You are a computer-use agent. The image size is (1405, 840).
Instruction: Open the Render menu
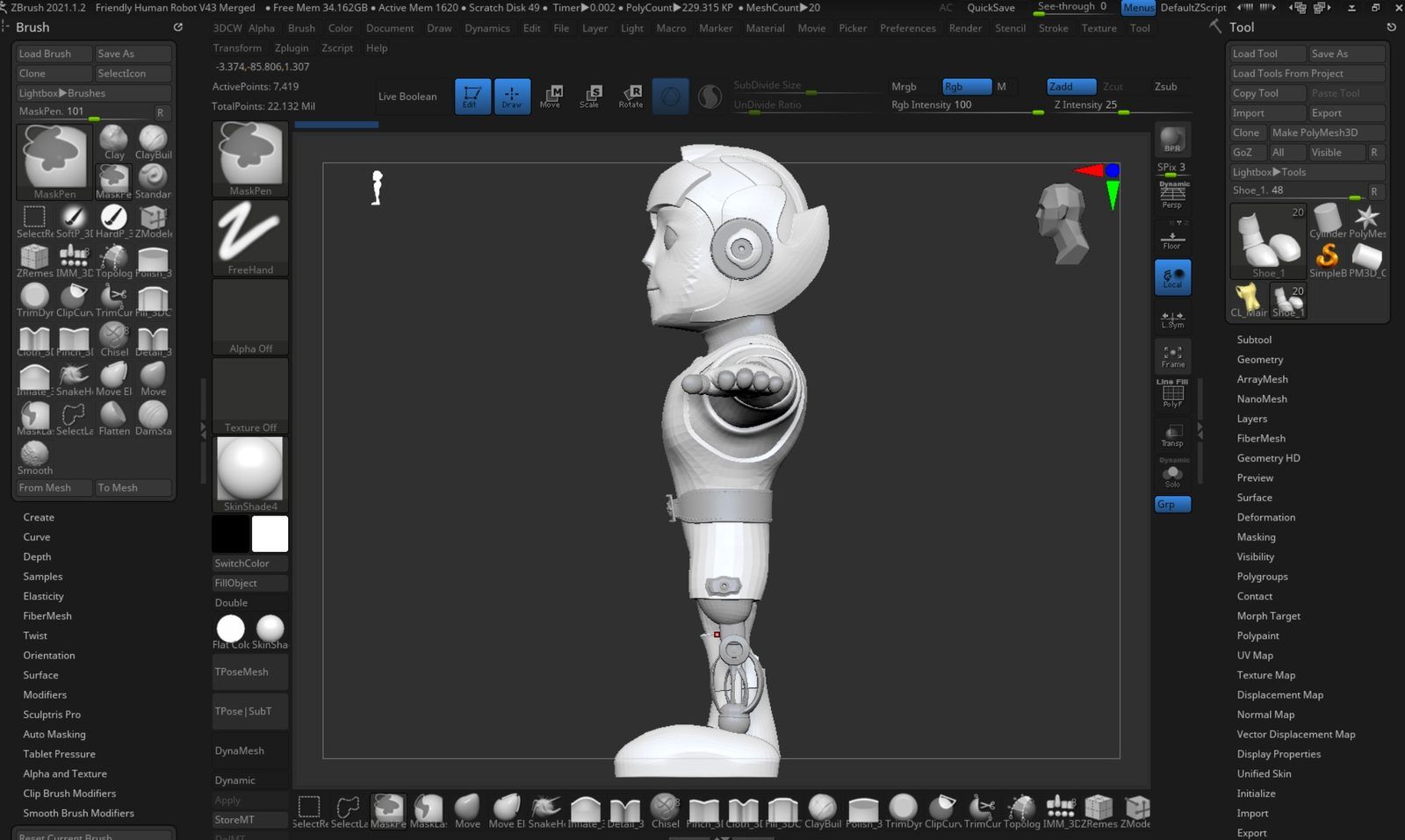point(966,28)
